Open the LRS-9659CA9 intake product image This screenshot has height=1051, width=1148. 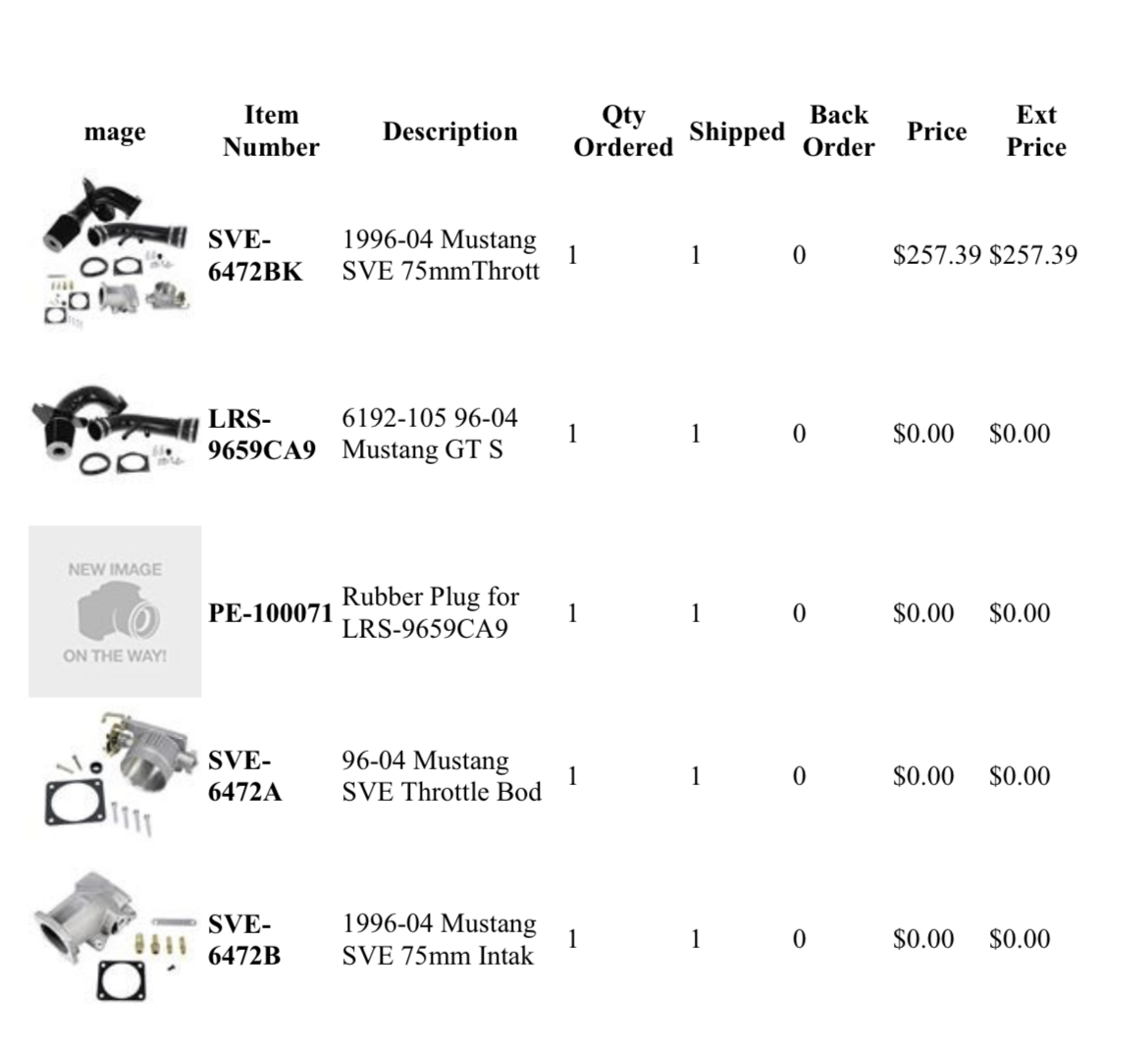coord(115,434)
